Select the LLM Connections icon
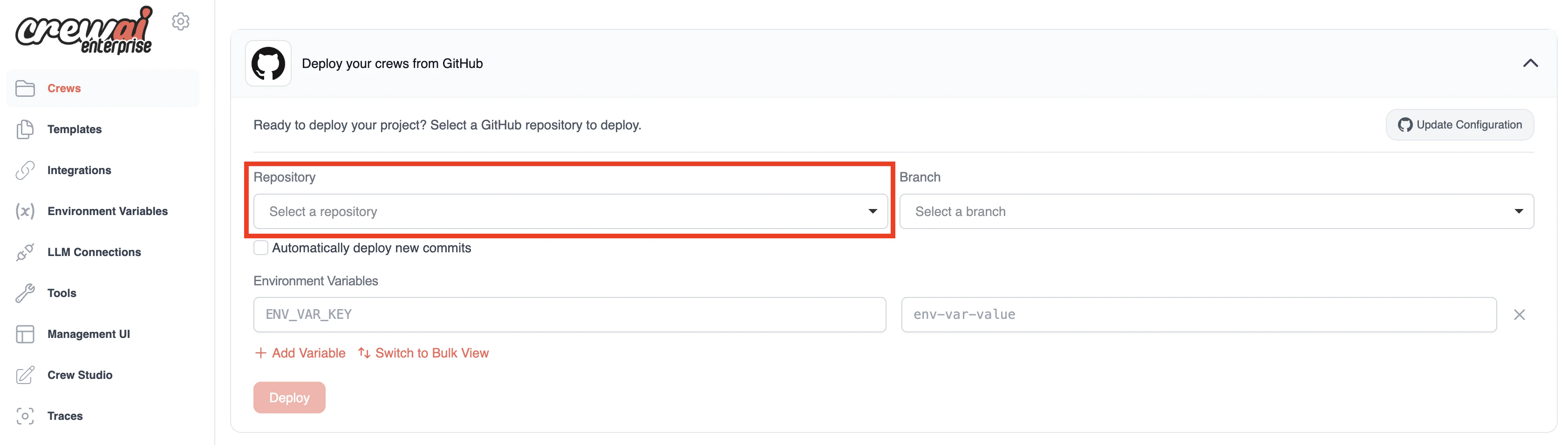This screenshot has width=1568, height=445. point(25,252)
